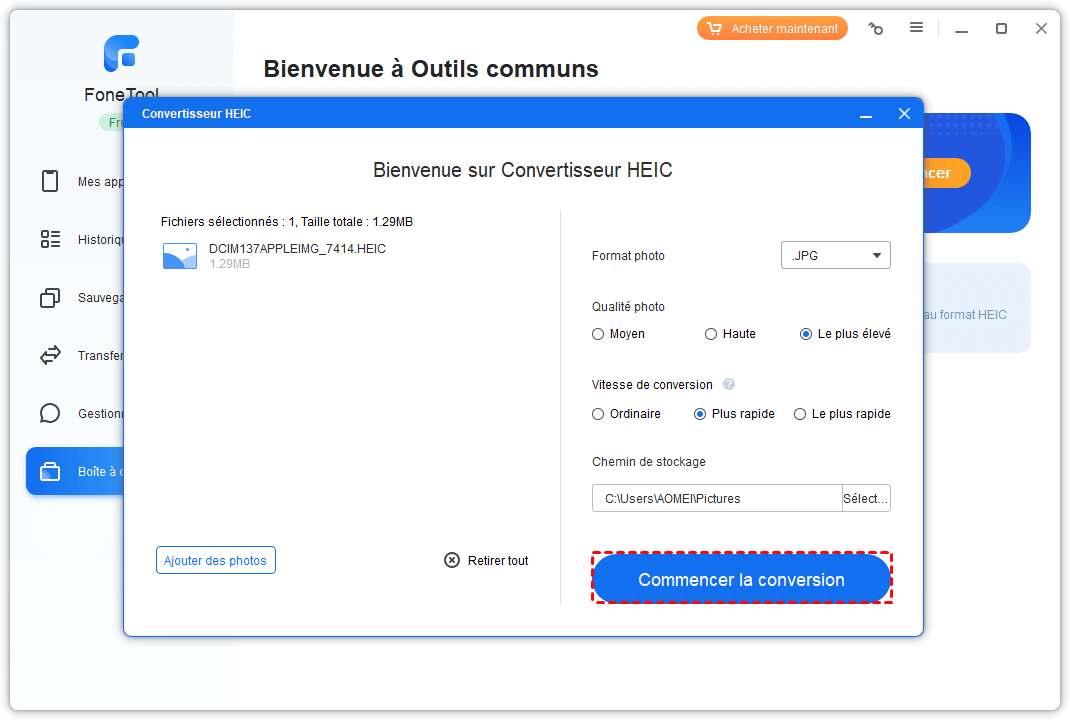Click the phone icon in sidebar
The height and width of the screenshot is (720, 1070).
[x=50, y=181]
